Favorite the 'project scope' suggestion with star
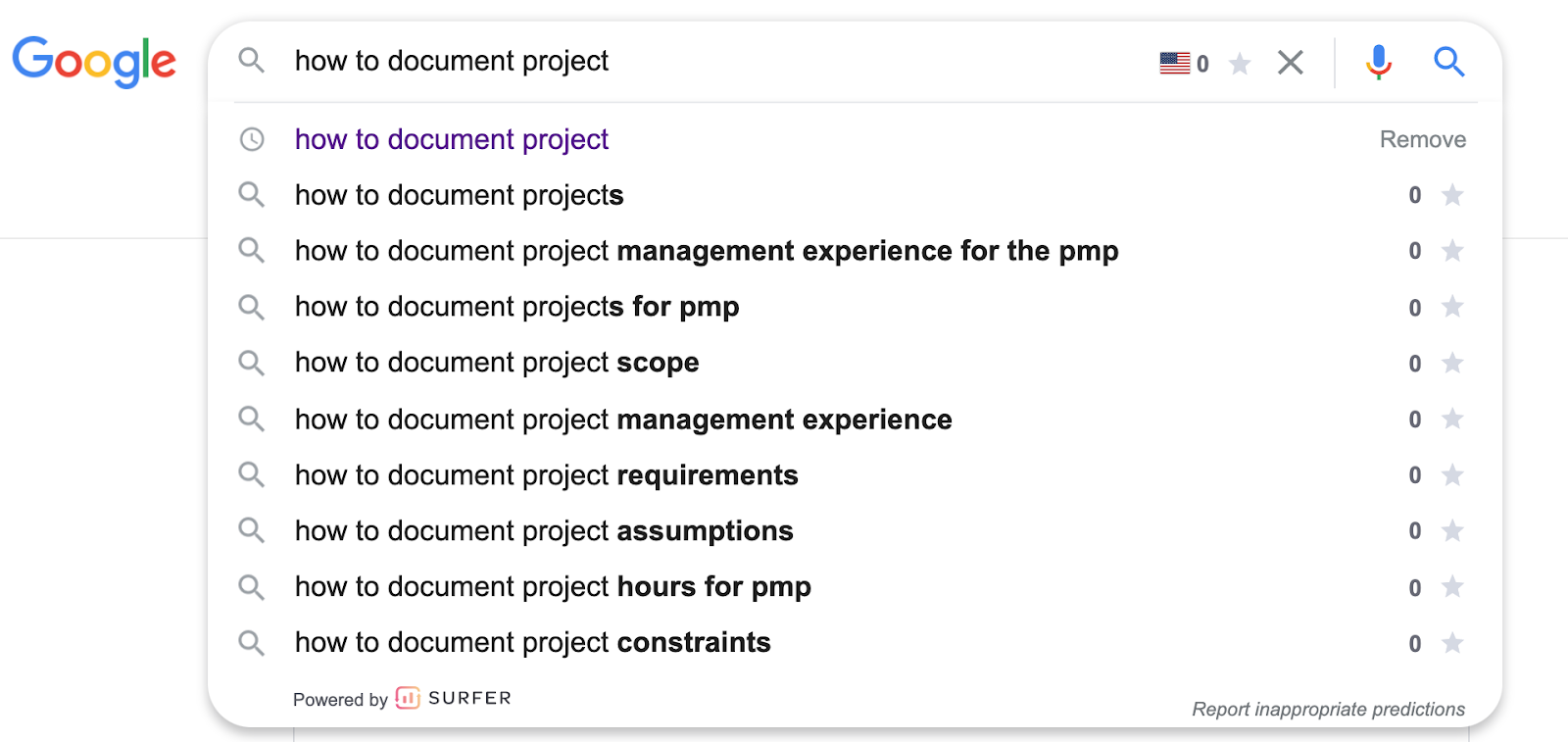Screen dimensions: 1568x742 1452,364
